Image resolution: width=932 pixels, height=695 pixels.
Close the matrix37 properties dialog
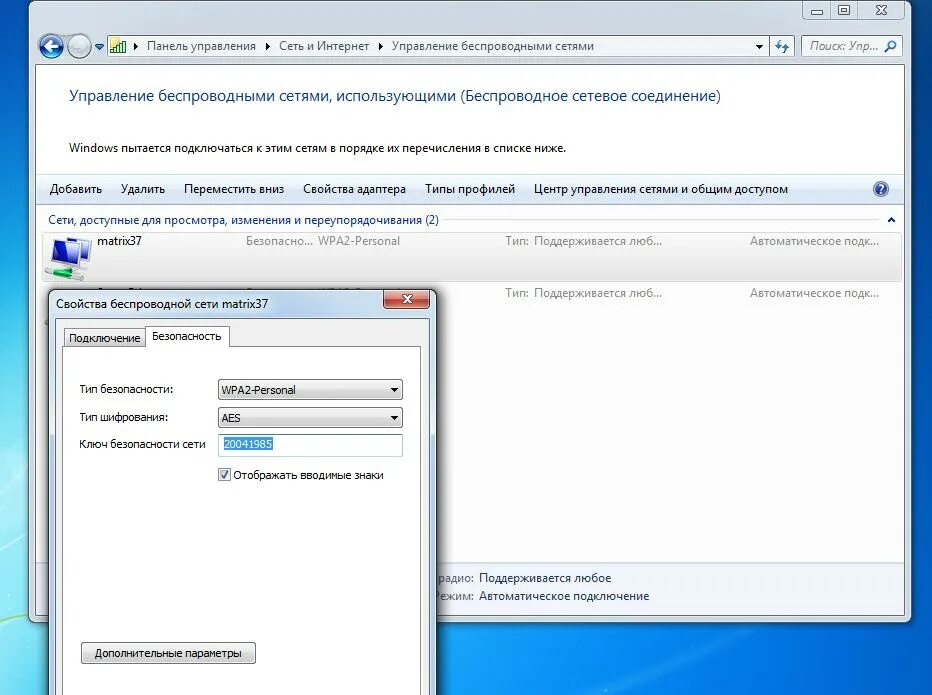[x=407, y=299]
